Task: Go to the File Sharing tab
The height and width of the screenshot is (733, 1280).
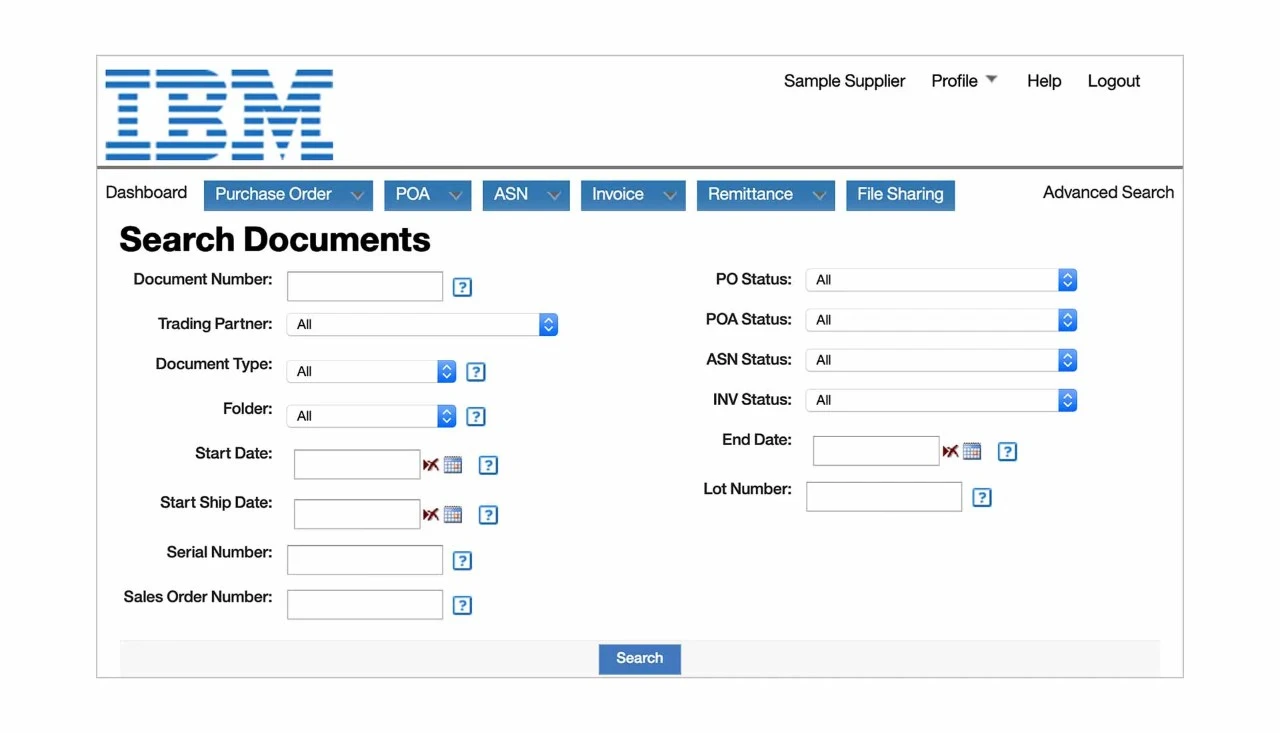Action: tap(900, 195)
